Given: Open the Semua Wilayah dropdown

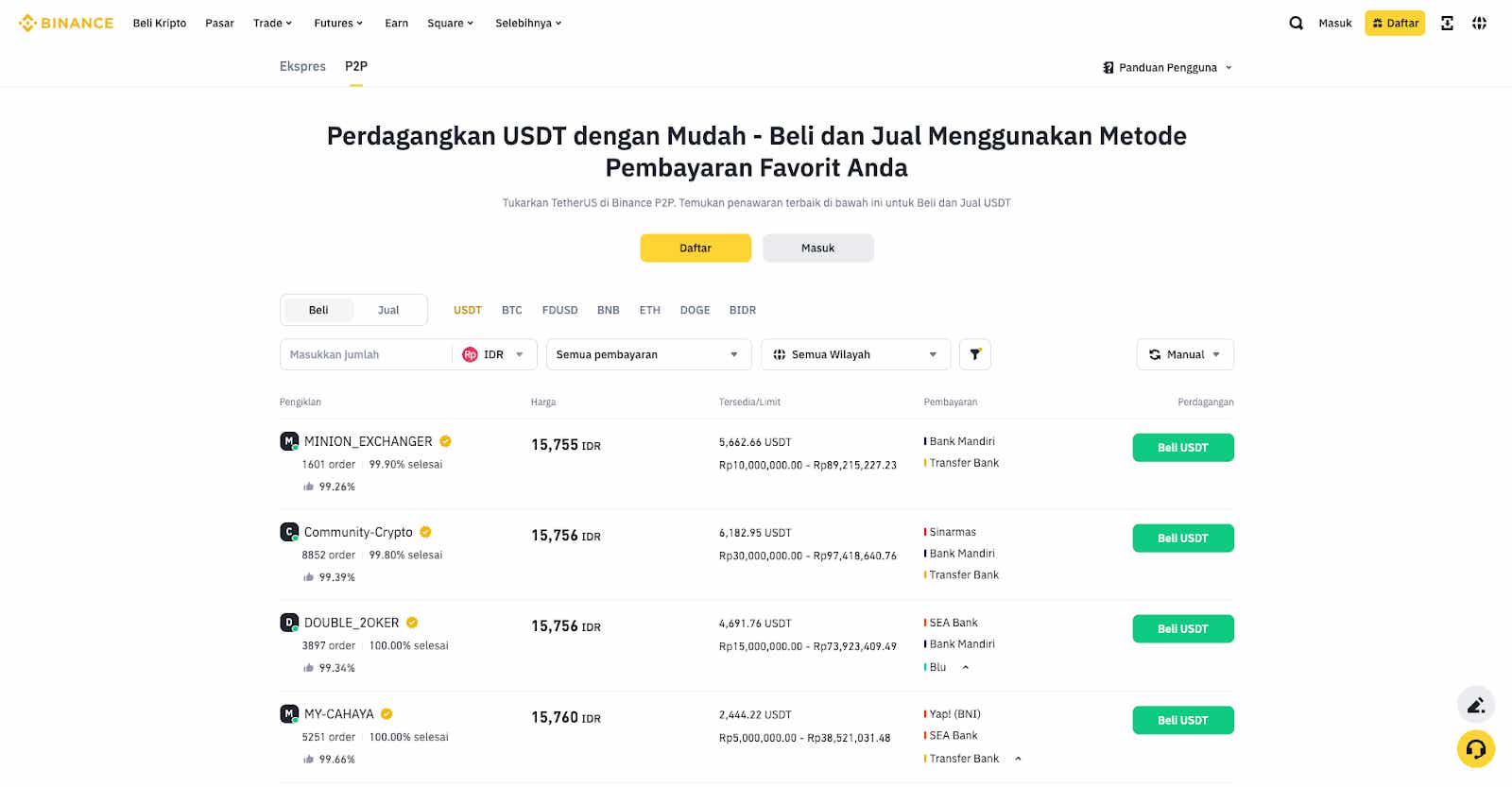Looking at the screenshot, I should 855,354.
